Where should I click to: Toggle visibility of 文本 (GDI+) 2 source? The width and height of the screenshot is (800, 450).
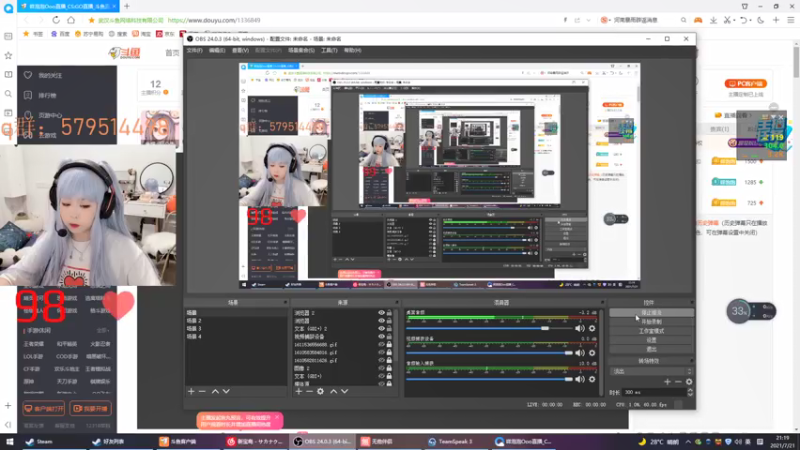[381, 329]
